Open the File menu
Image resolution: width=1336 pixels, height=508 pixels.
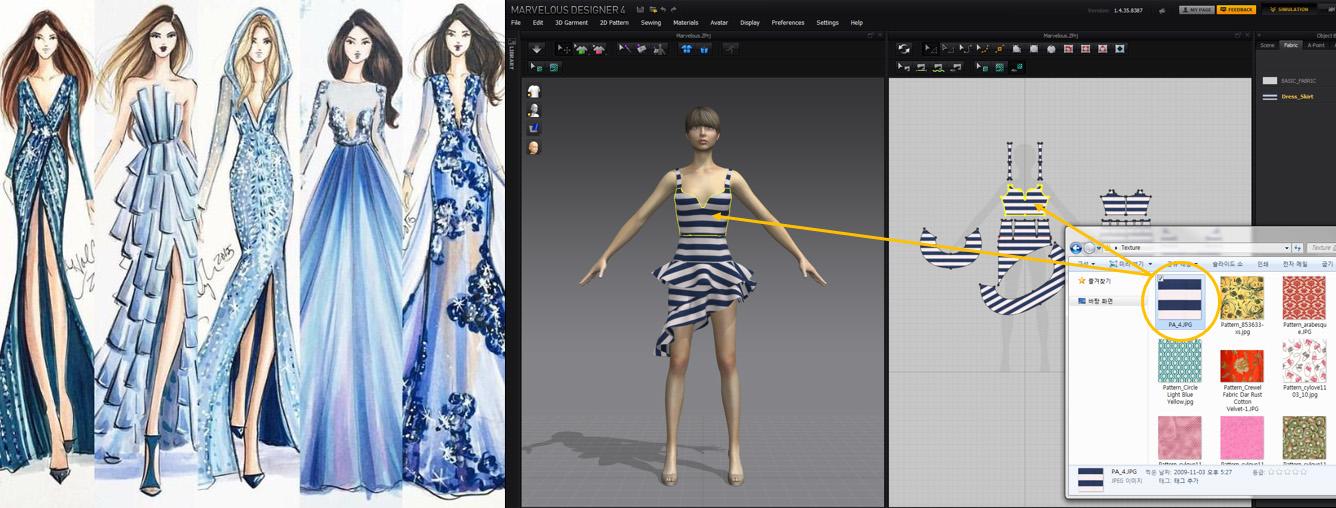pos(515,22)
